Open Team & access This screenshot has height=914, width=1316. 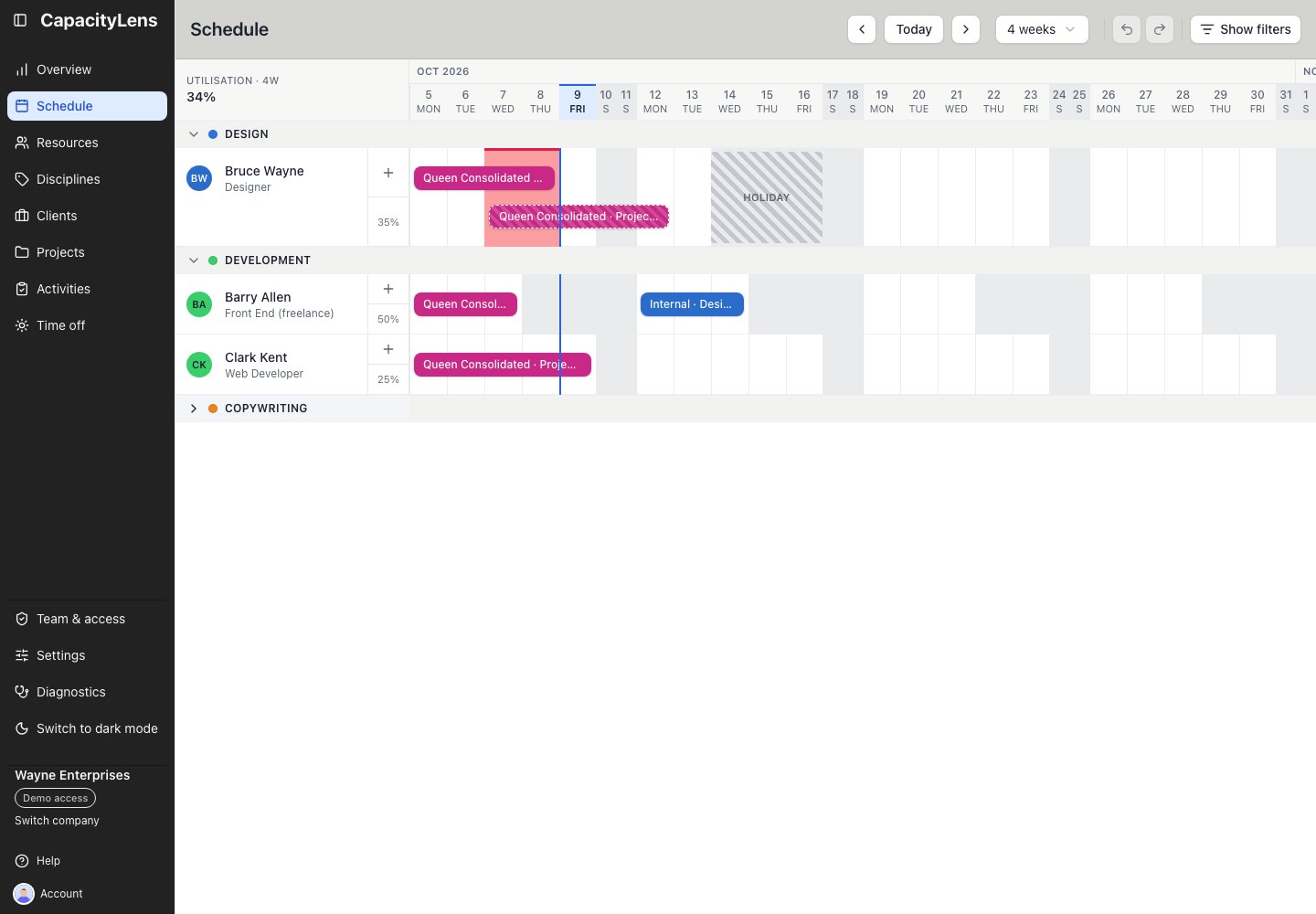[x=87, y=619]
